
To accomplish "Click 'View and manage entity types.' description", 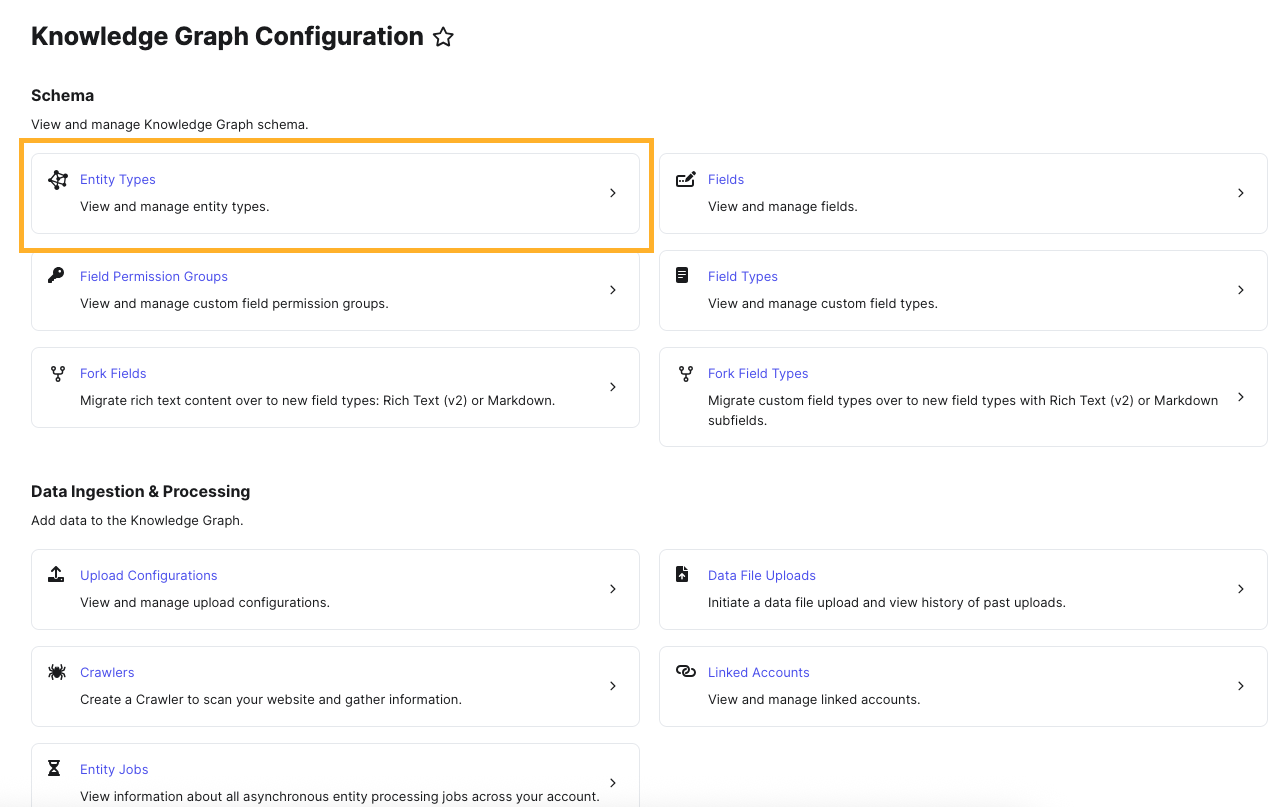I will pyautogui.click(x=175, y=207).
